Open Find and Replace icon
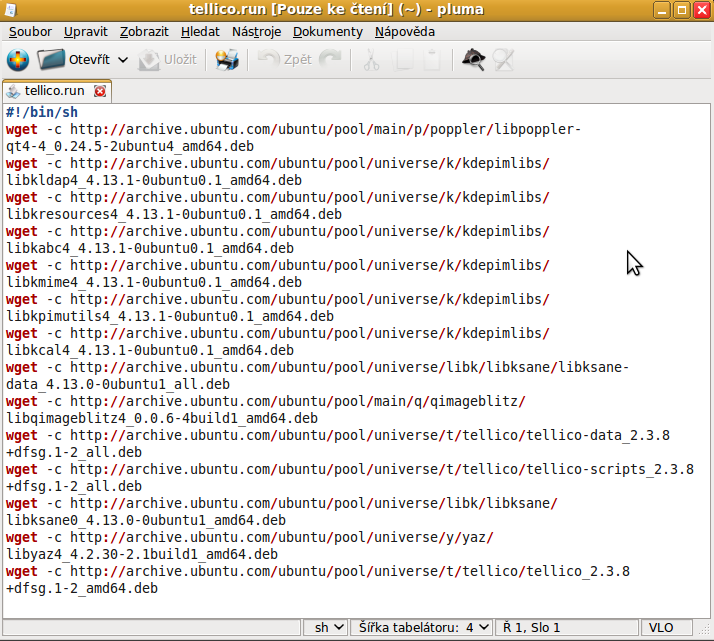Screen dimensions: 714x641 (x=504, y=60)
